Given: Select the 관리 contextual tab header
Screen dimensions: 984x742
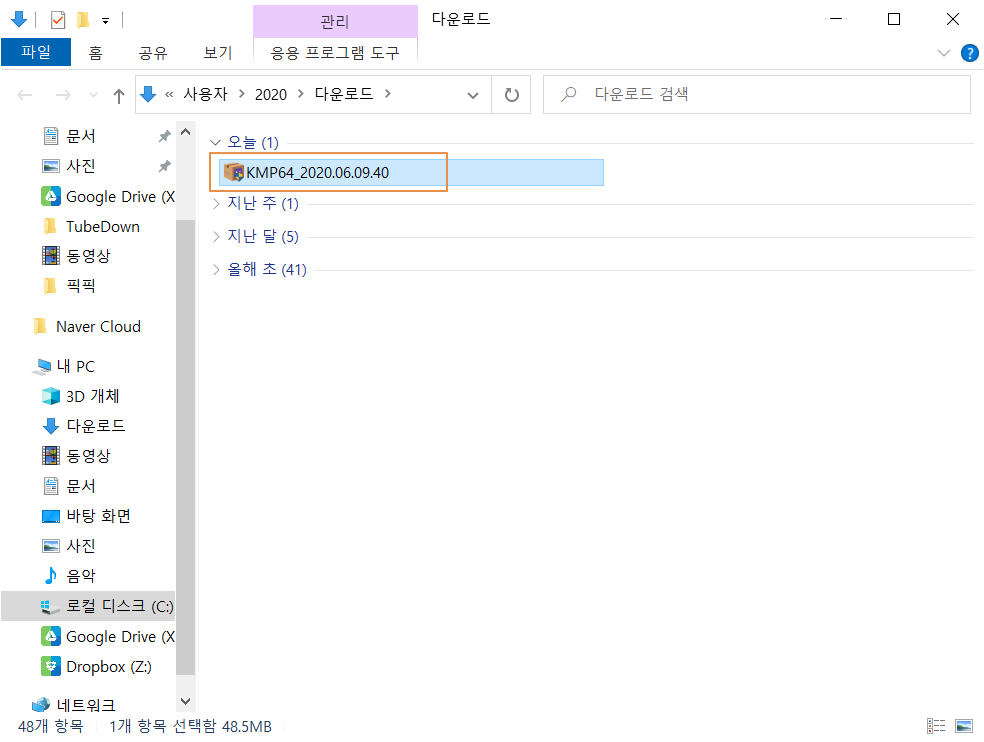Looking at the screenshot, I should pos(335,22).
